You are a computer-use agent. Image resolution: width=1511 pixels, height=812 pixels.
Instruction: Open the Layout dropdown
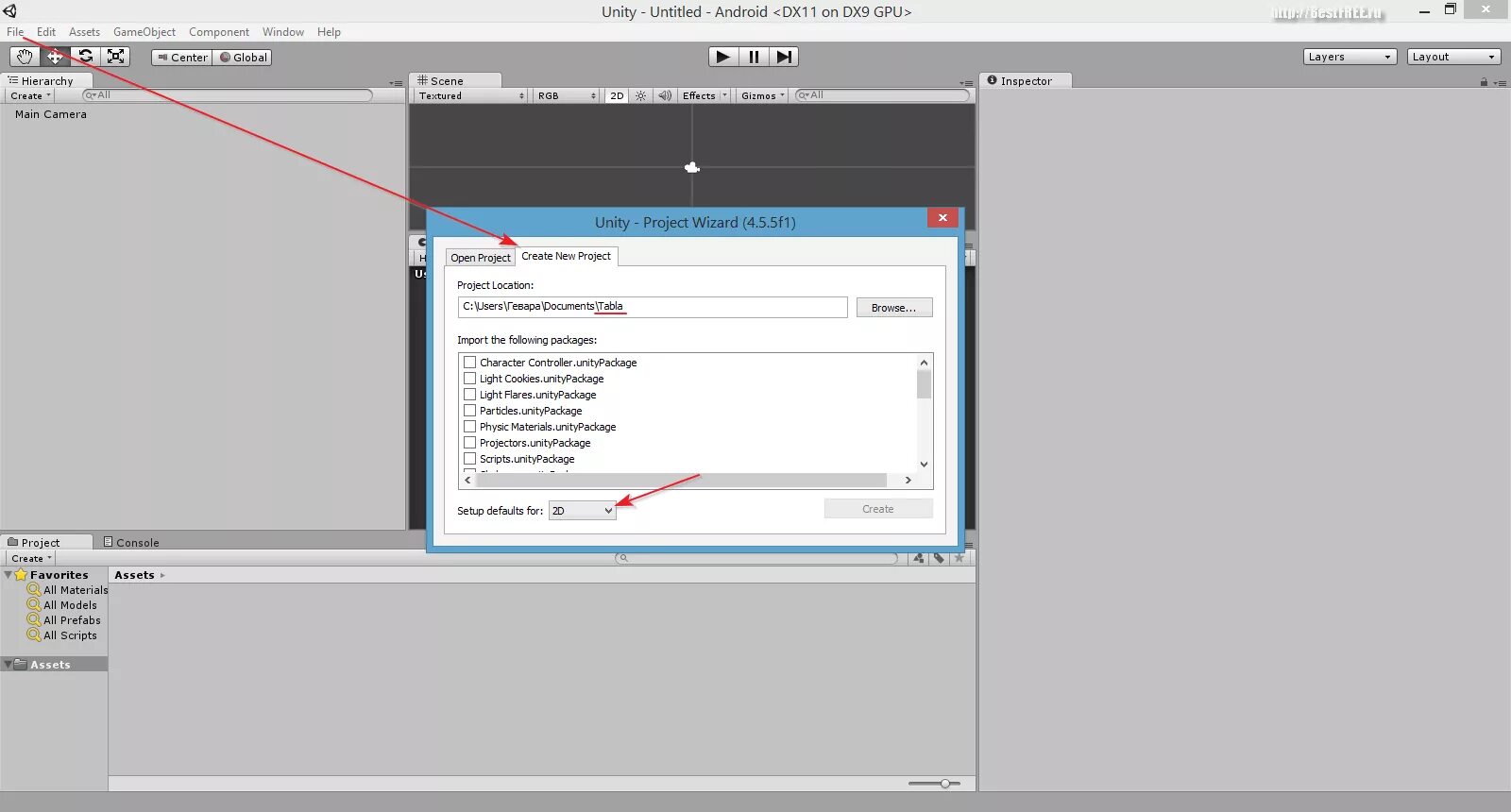(x=1453, y=57)
